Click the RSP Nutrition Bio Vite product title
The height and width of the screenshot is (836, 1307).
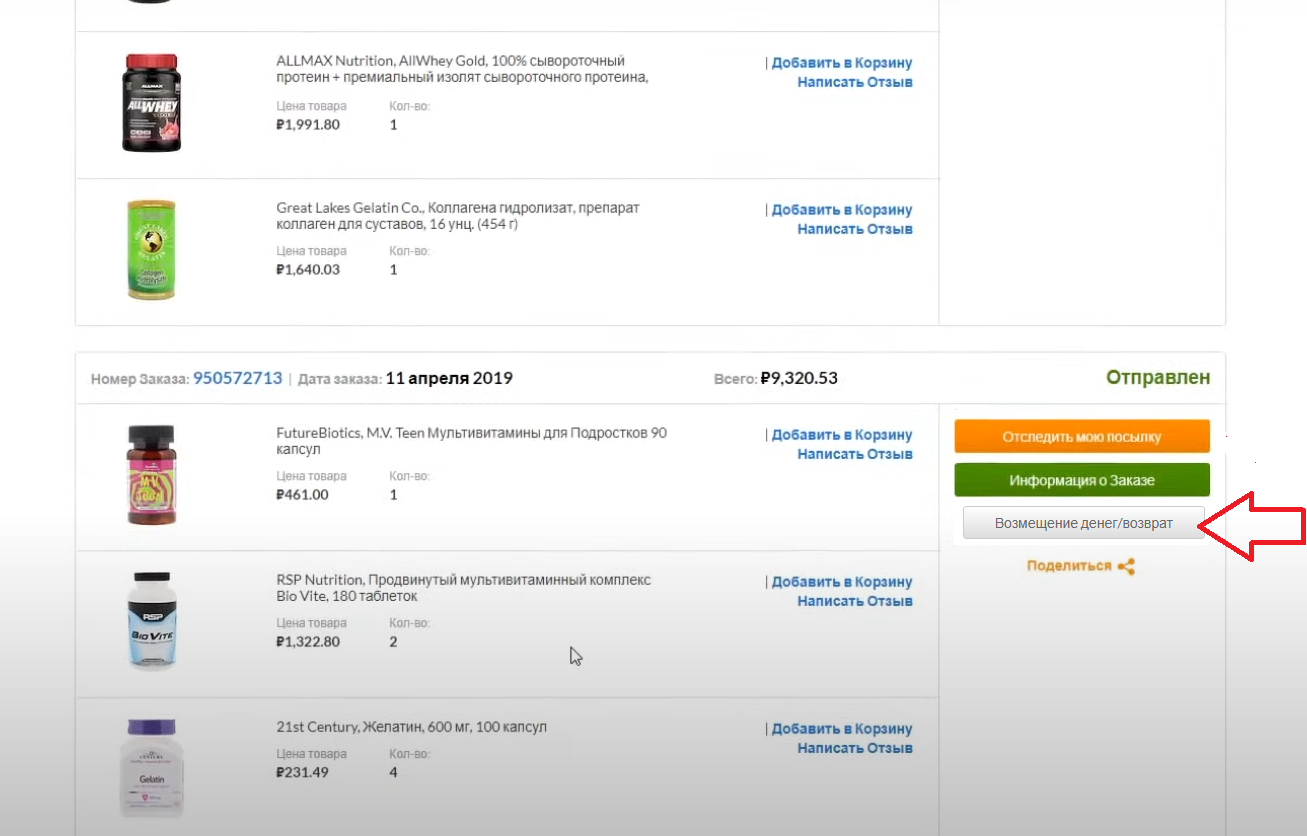click(463, 588)
